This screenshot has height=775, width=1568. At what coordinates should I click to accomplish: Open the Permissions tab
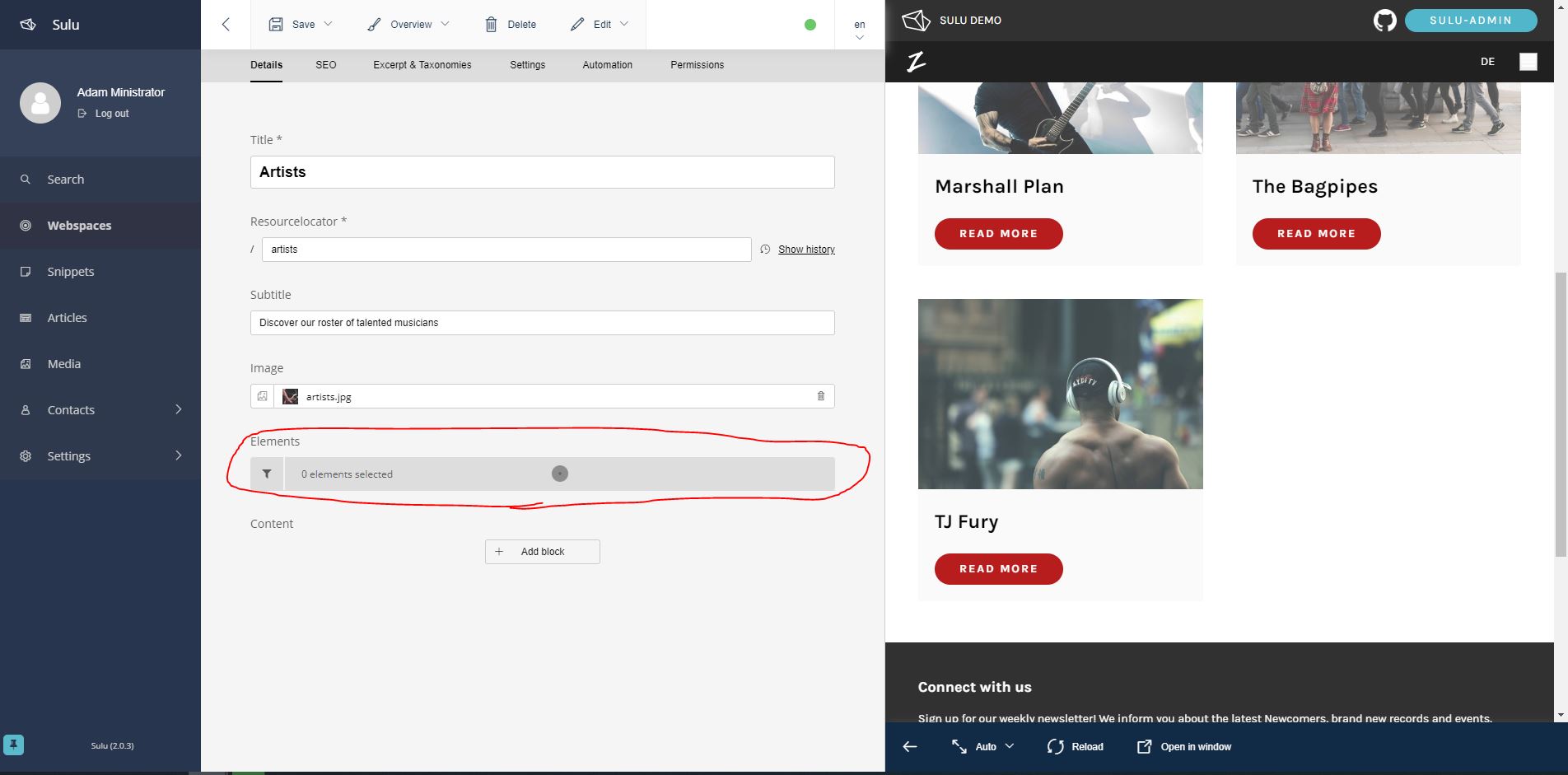(698, 65)
